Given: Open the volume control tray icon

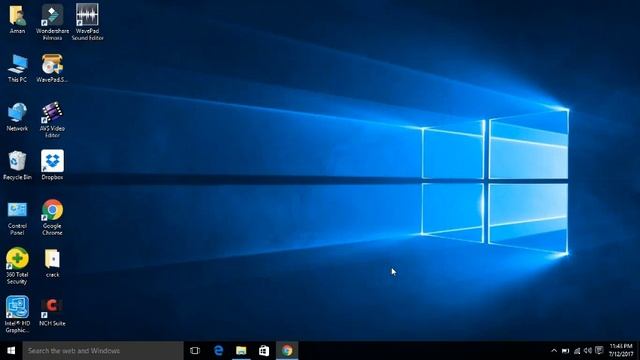Looking at the screenshot, I should (588, 351).
